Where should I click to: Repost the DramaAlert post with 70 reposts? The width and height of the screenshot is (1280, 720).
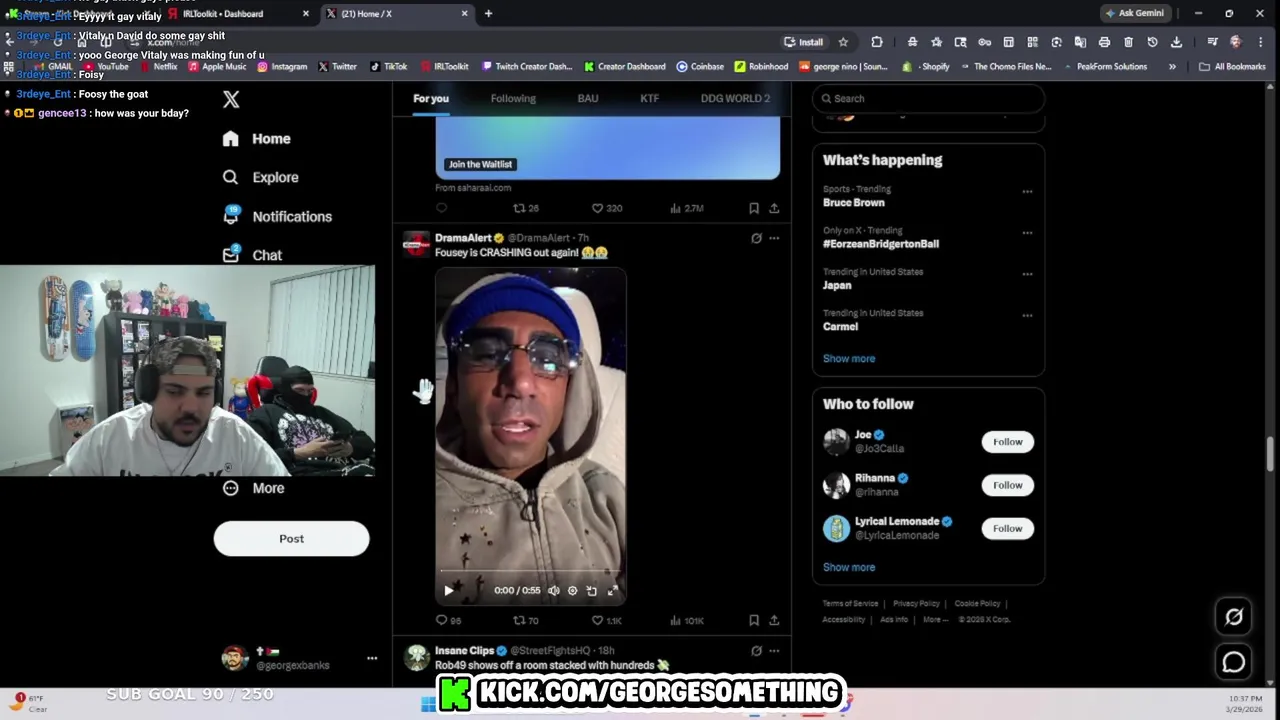click(x=526, y=621)
